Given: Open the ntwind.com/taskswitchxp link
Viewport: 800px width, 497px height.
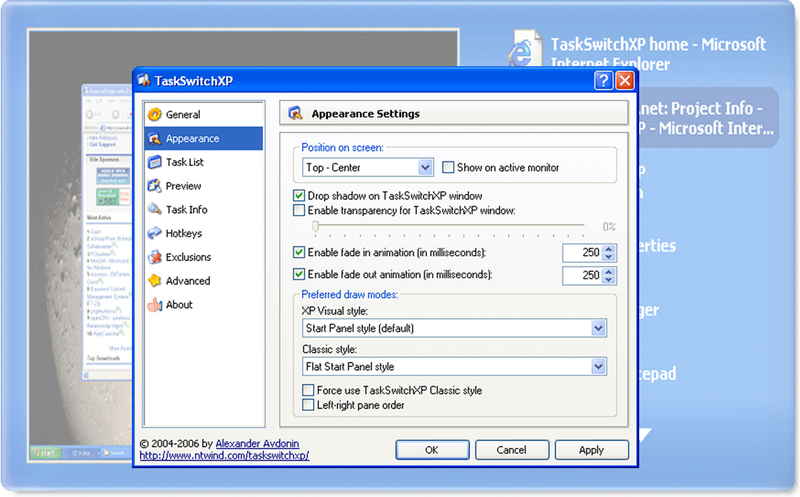Looking at the screenshot, I should pos(224,455).
